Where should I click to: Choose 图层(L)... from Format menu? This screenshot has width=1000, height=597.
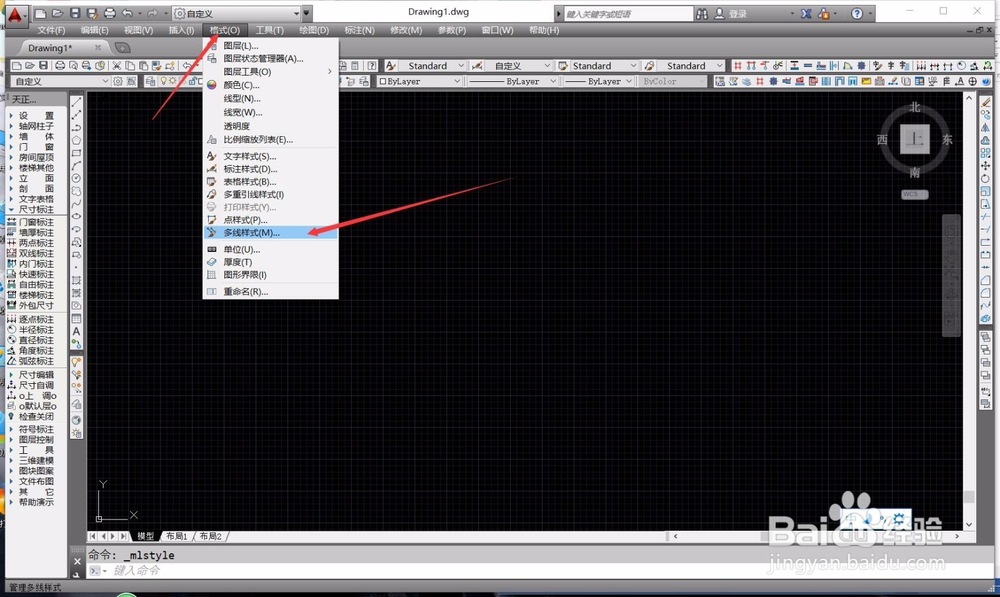click(x=271, y=46)
